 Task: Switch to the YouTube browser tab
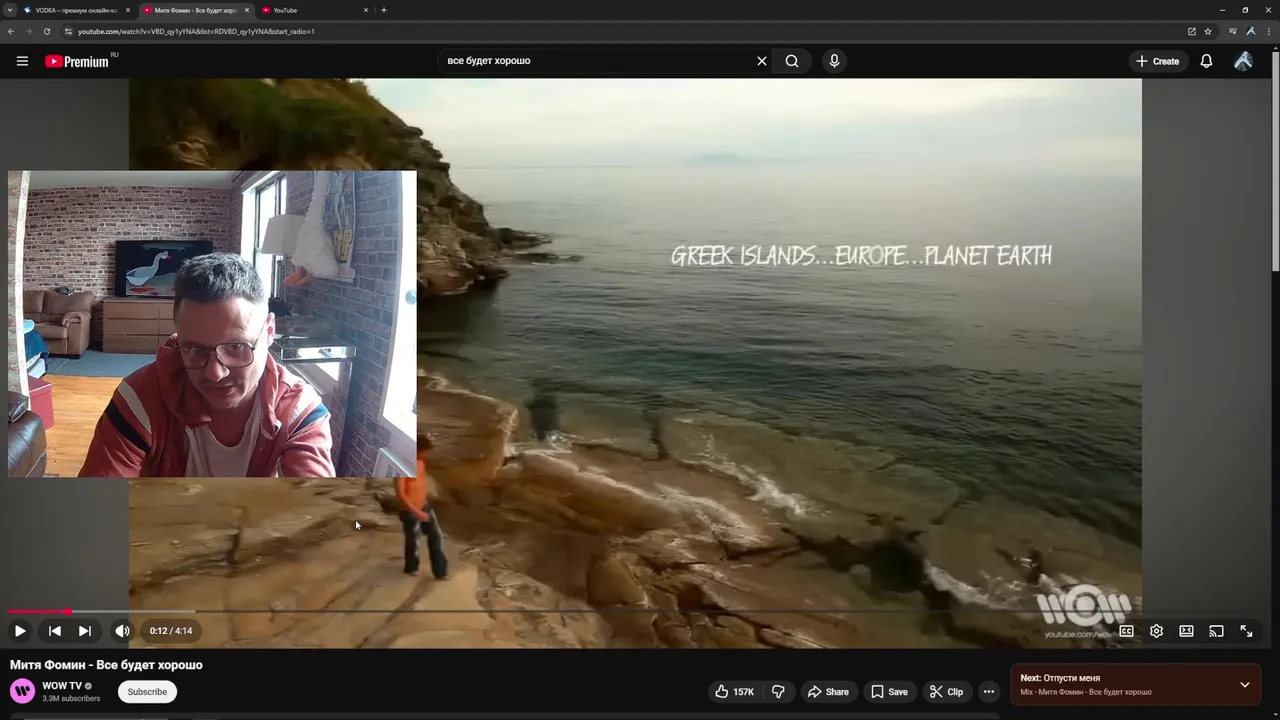click(x=312, y=10)
